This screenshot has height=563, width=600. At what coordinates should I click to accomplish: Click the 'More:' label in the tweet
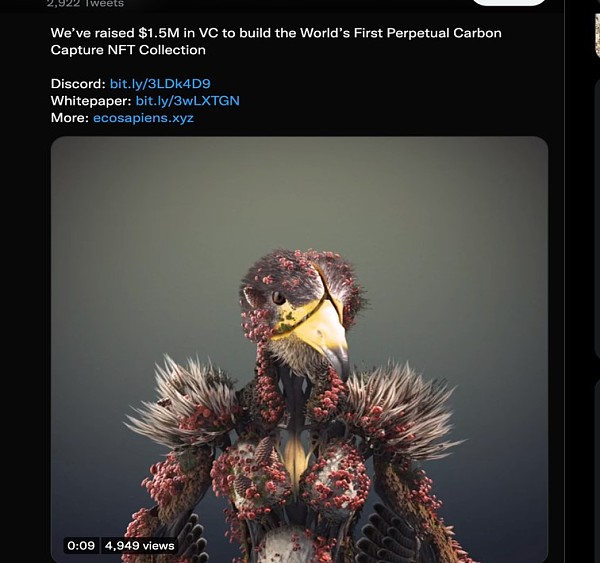point(70,117)
